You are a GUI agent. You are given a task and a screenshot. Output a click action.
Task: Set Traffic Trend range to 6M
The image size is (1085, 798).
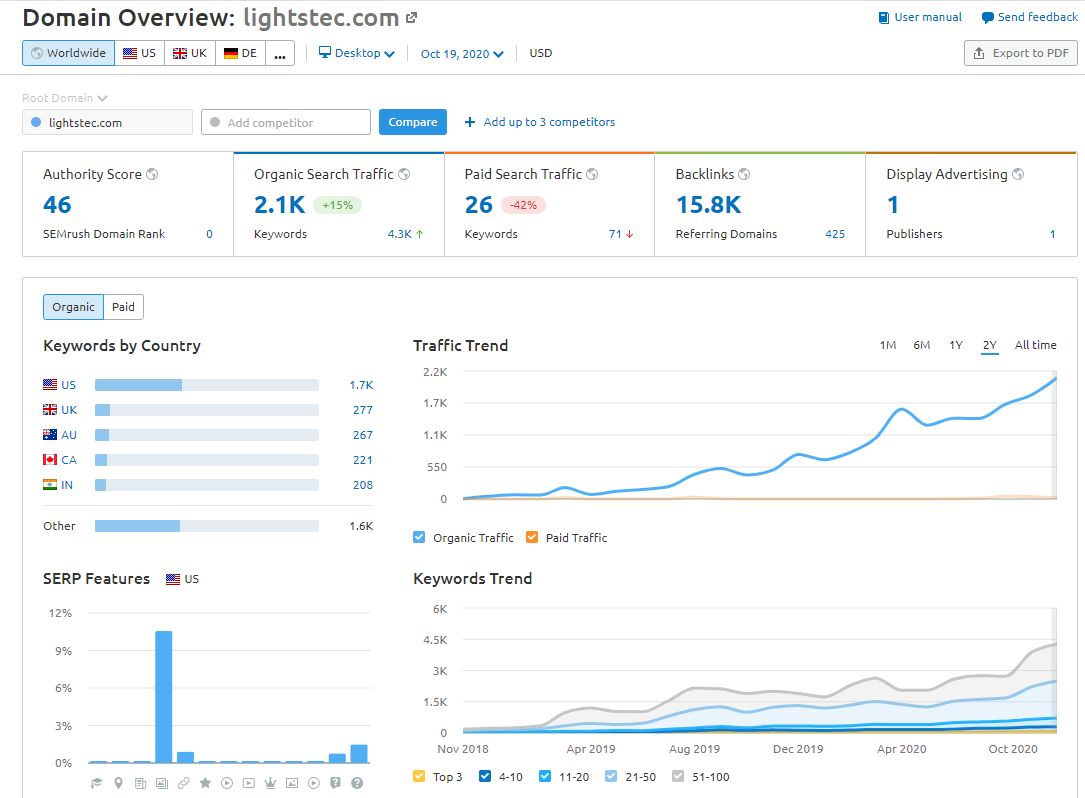[x=922, y=345]
